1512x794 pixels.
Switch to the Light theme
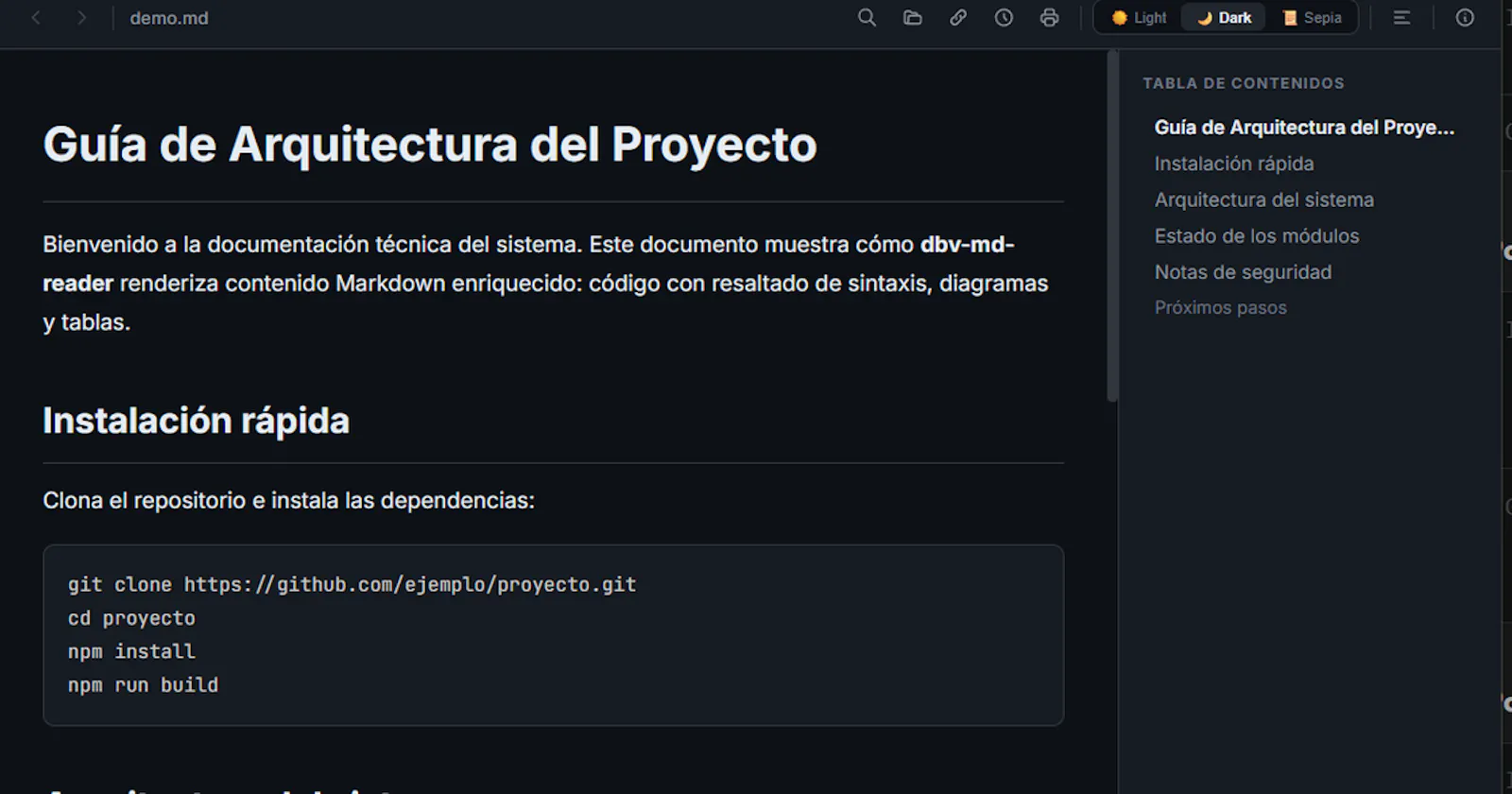1139,18
